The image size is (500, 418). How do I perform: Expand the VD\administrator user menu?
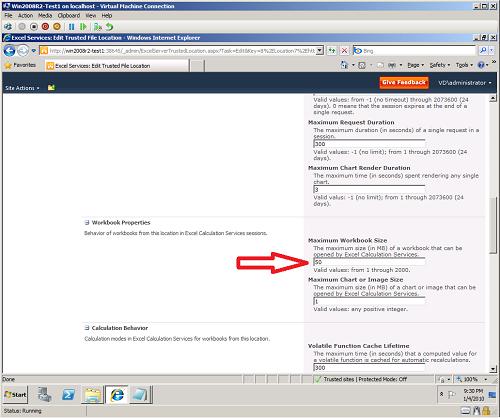pyautogui.click(x=465, y=83)
